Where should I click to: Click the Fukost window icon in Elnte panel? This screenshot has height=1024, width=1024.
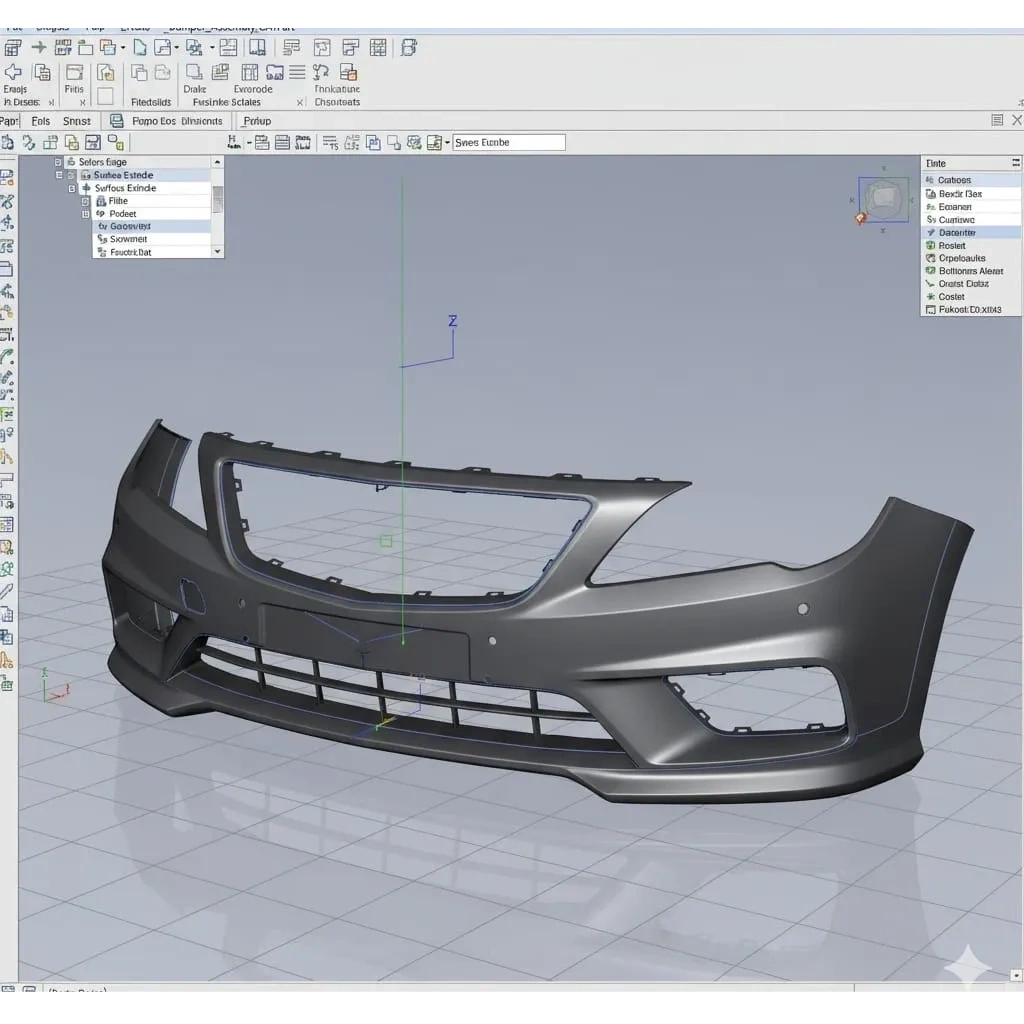pyautogui.click(x=931, y=310)
